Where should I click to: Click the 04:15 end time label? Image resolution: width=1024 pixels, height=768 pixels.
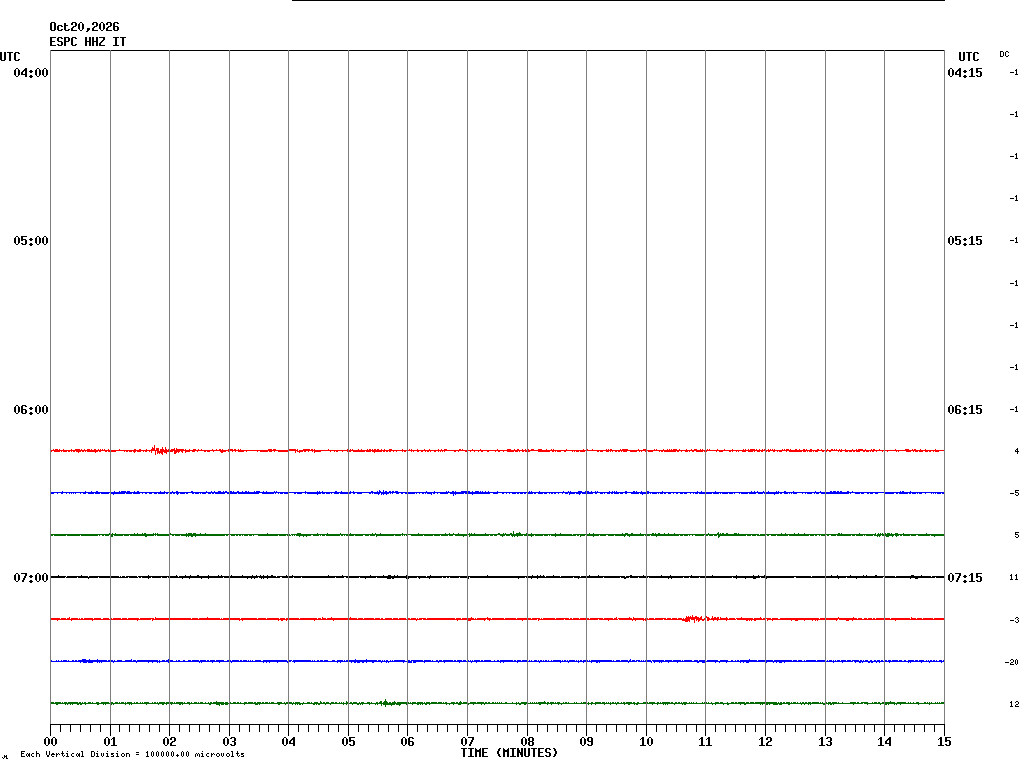[x=965, y=72]
